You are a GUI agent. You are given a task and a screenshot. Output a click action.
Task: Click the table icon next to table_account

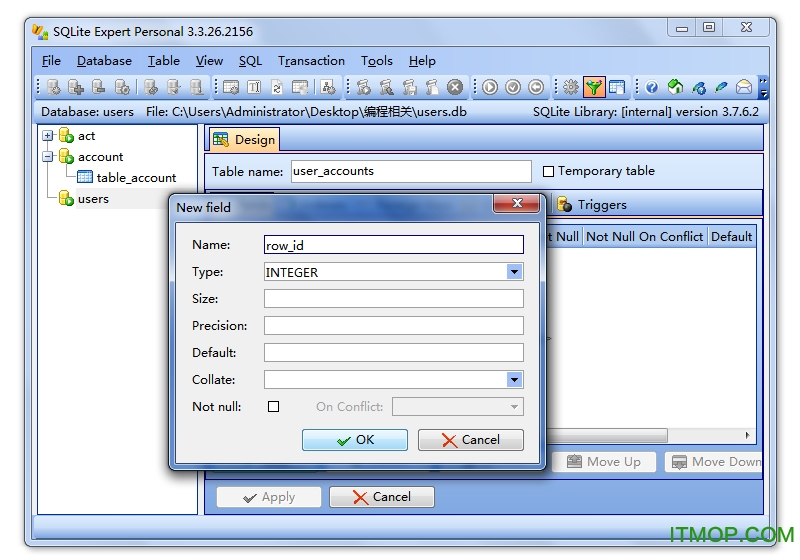pos(85,177)
